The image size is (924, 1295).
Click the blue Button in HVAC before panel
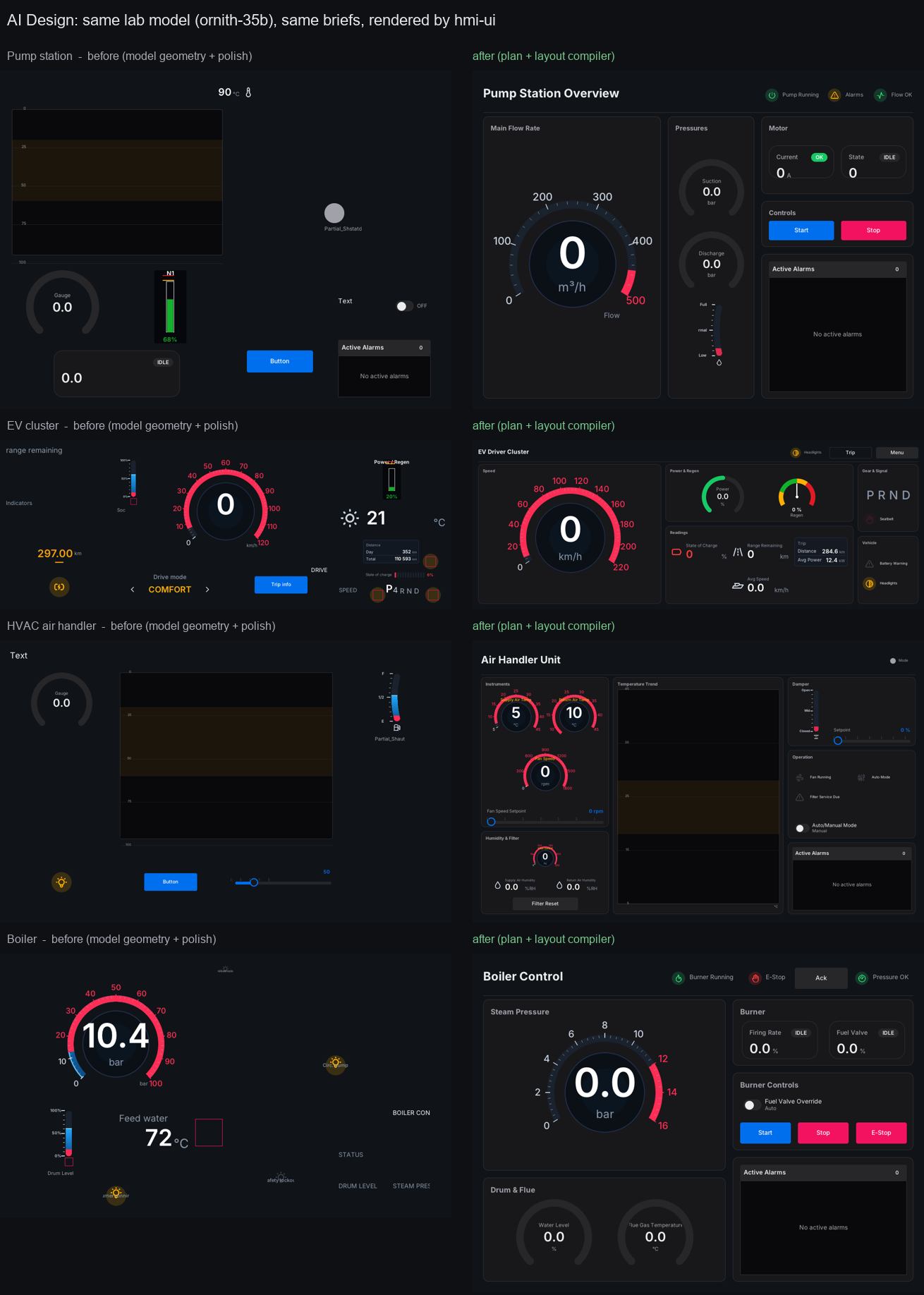click(x=171, y=882)
